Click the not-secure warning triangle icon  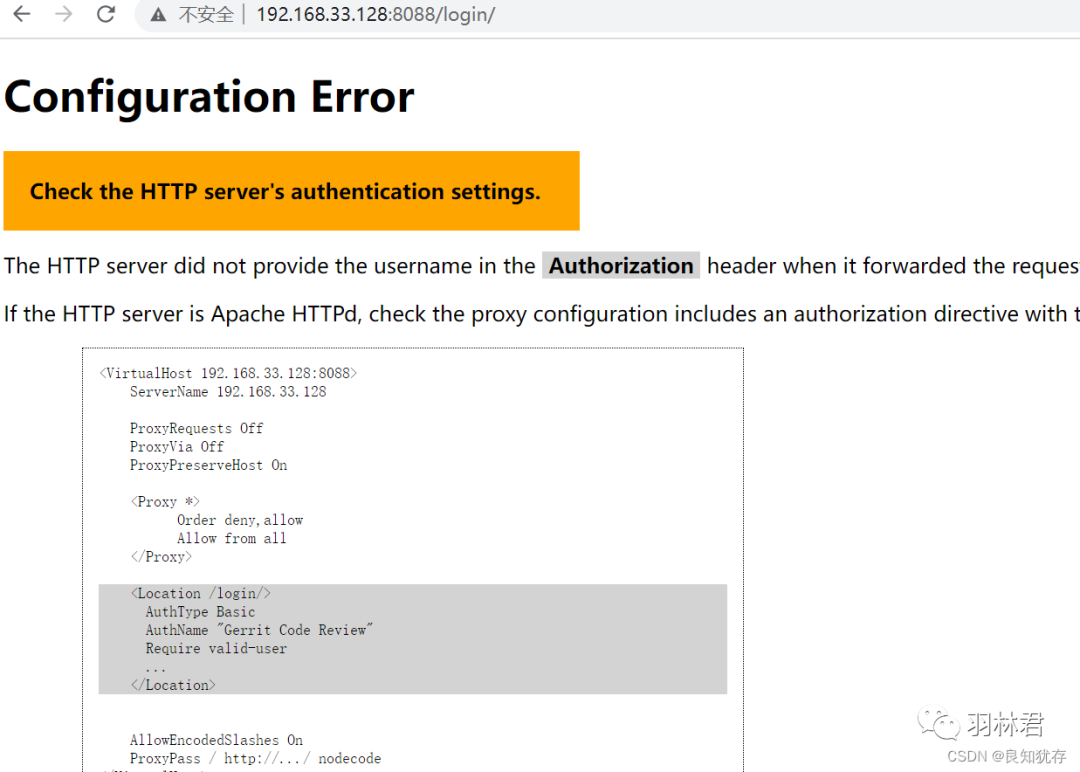click(x=158, y=15)
